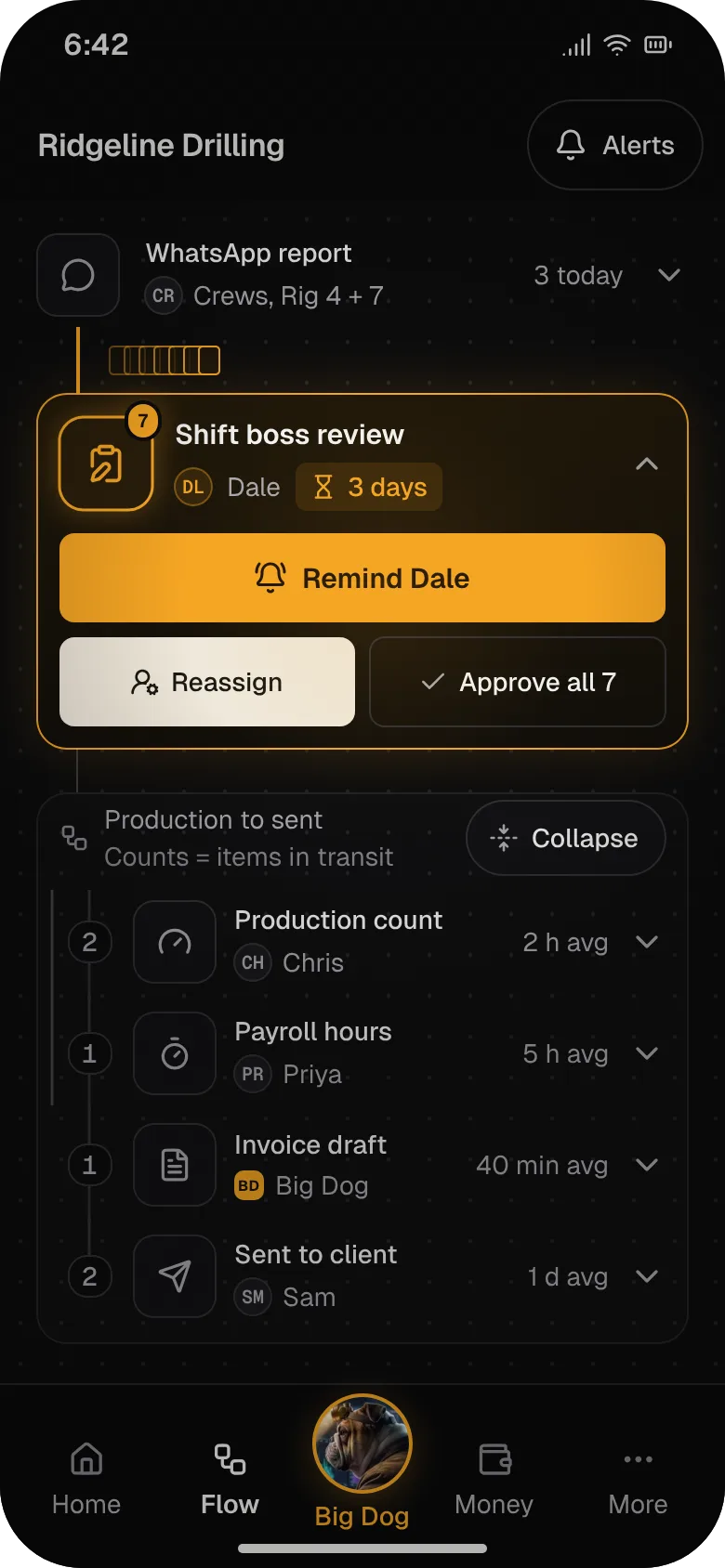The image size is (725, 1568).
Task: Tap the 5 h avg value
Action: 565,1054
